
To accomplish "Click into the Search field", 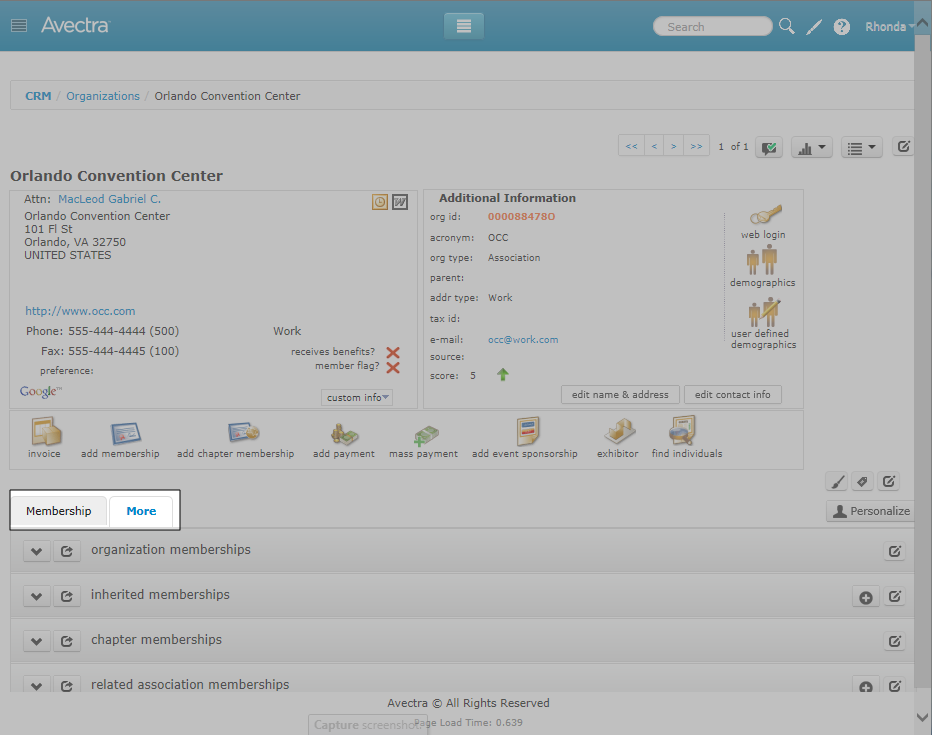I will tap(713, 27).
